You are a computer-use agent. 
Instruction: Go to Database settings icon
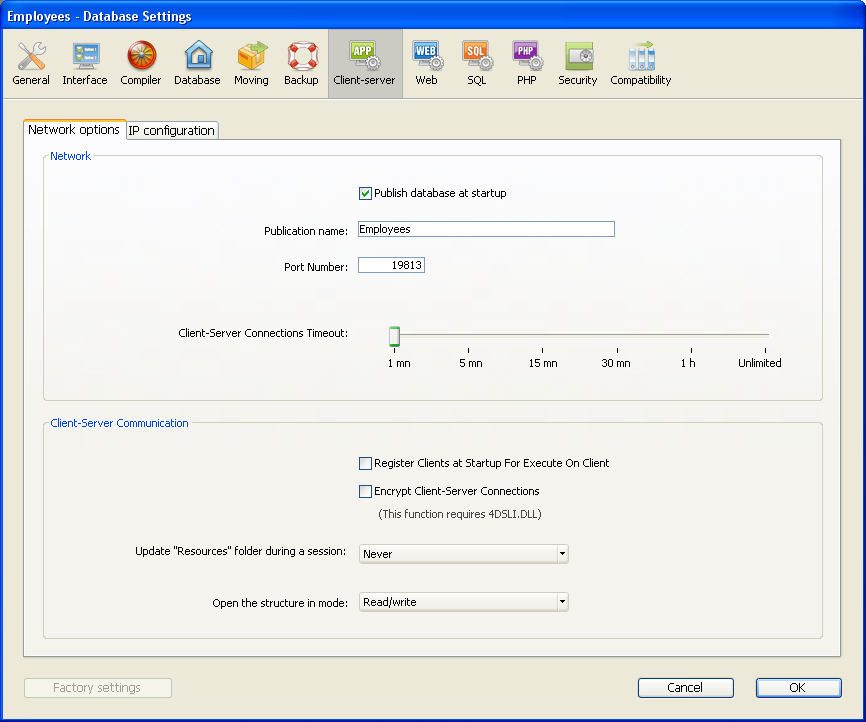point(197,64)
